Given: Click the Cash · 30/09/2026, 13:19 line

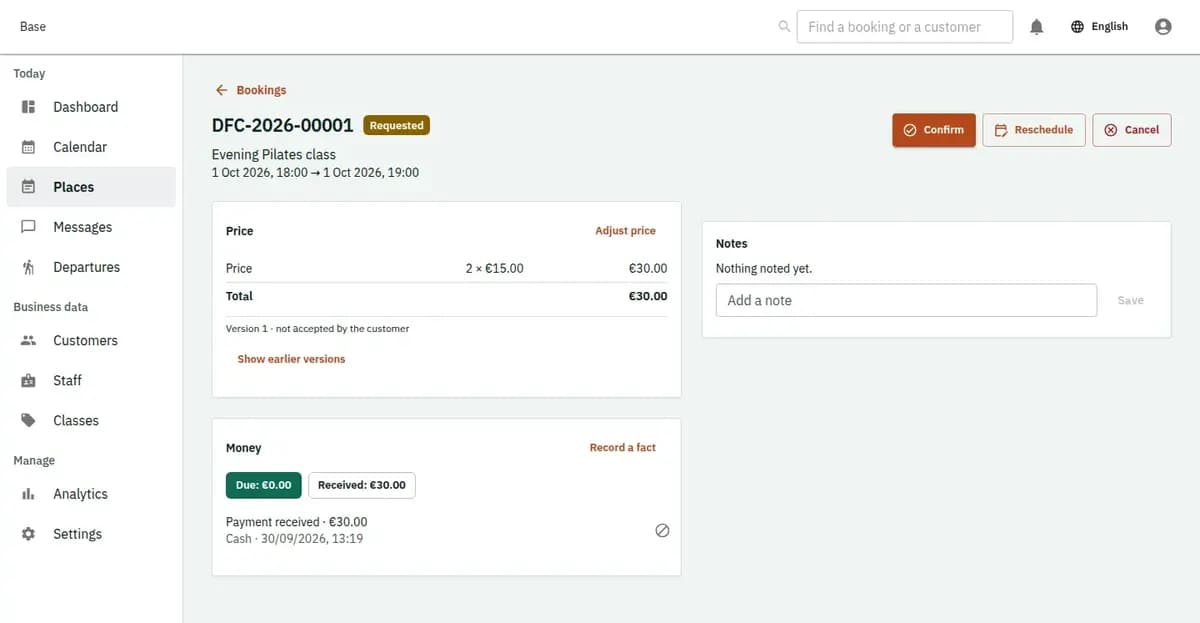Looking at the screenshot, I should (x=295, y=539).
